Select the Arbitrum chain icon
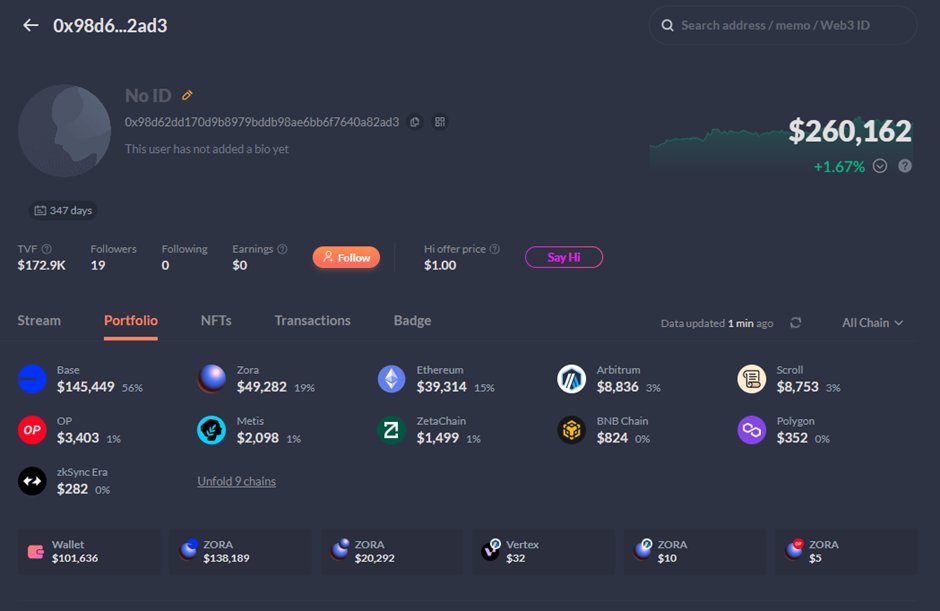Image resolution: width=940 pixels, height=611 pixels. 571,379
